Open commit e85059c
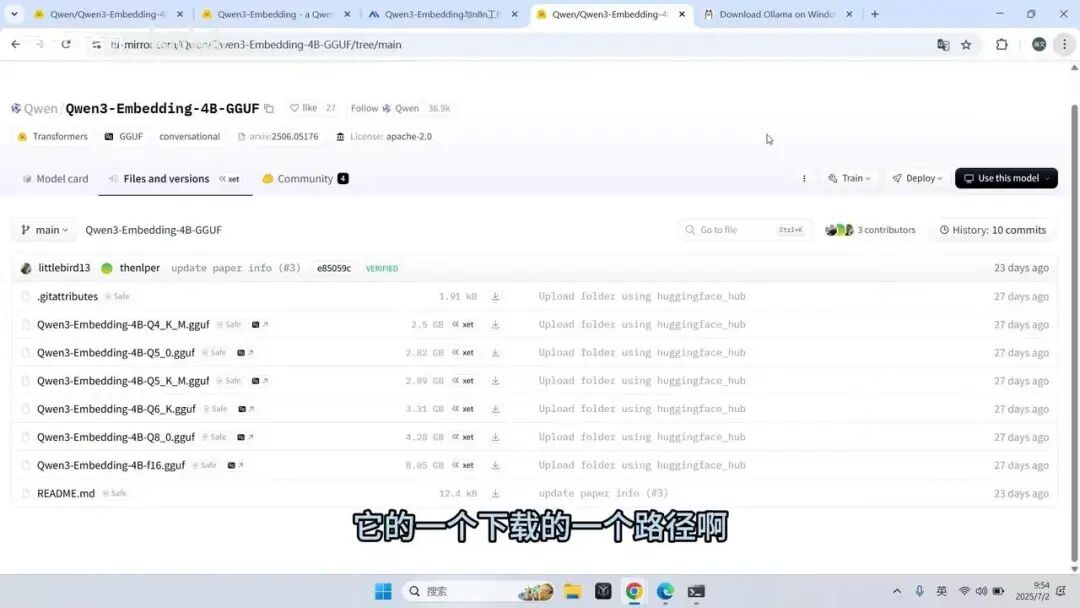The width and height of the screenshot is (1080, 608). coord(334,269)
